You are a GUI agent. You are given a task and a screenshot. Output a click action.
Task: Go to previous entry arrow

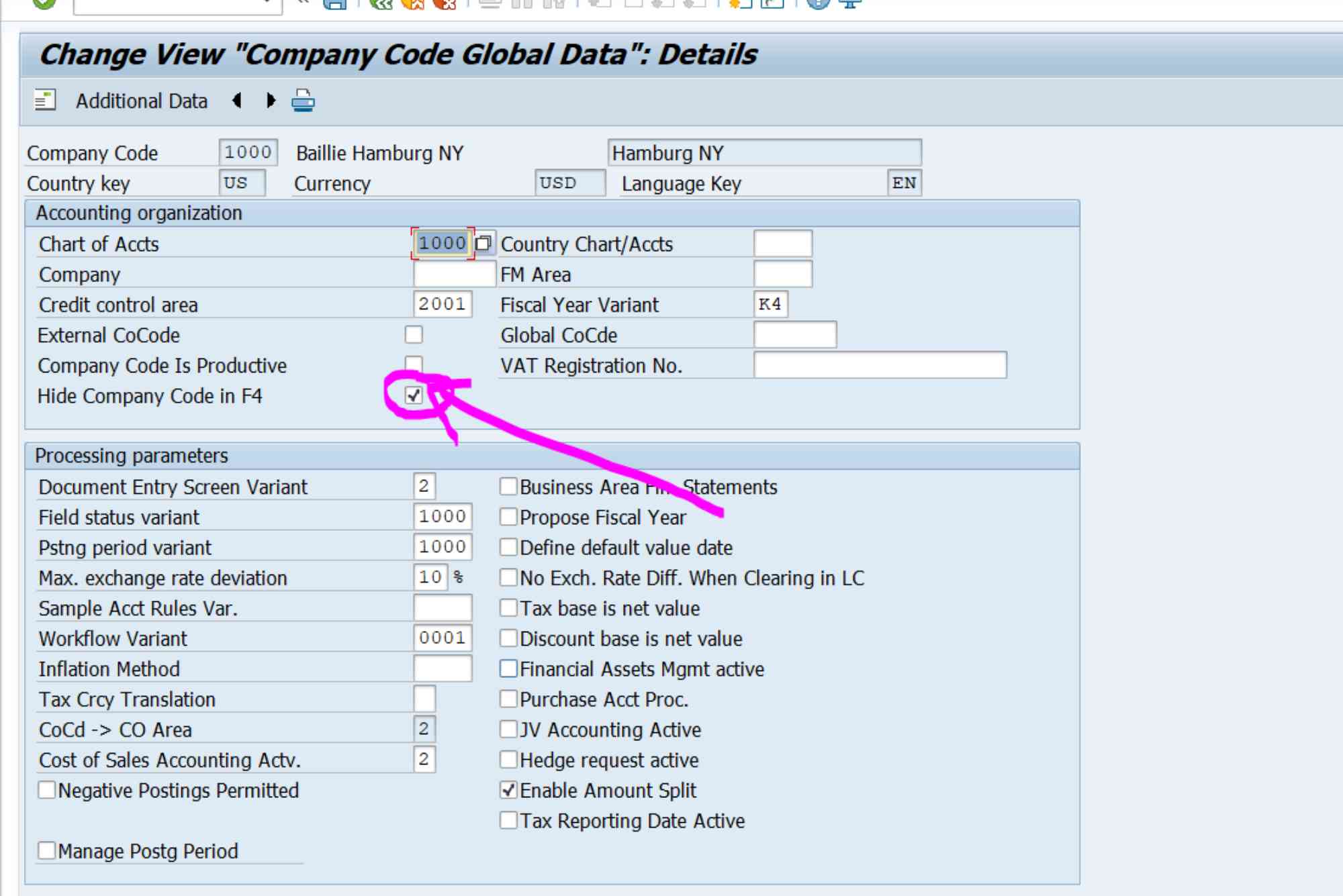(236, 101)
